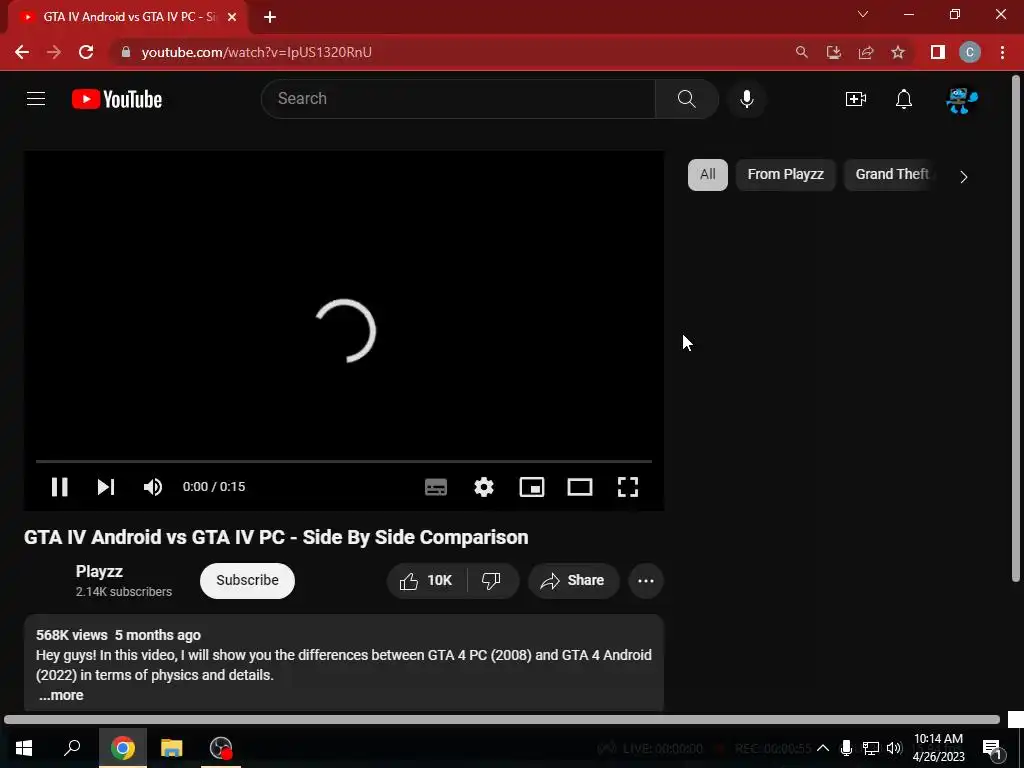Image resolution: width=1024 pixels, height=768 pixels.
Task: Skip to the next video
Action: pos(106,487)
